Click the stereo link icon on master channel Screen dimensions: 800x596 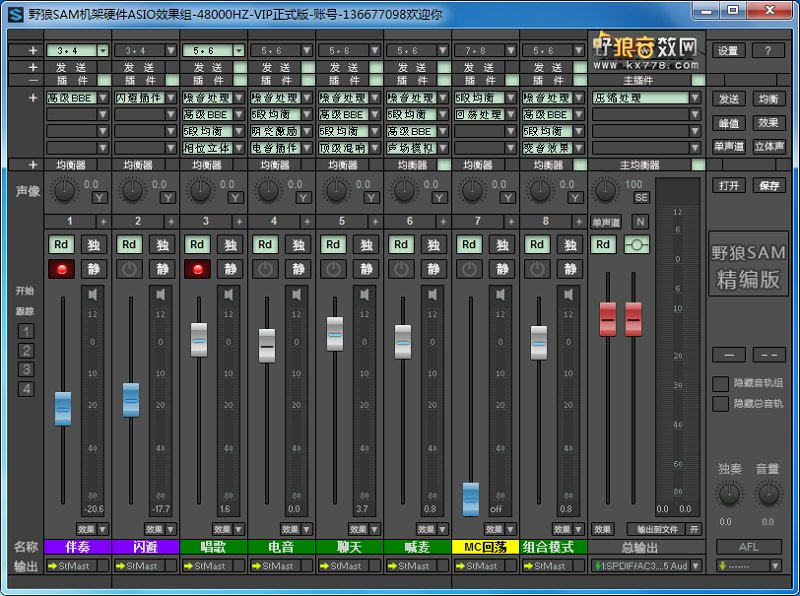636,245
